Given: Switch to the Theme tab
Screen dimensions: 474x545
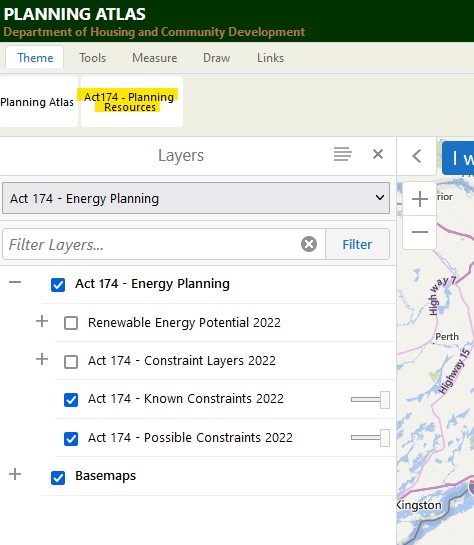Looking at the screenshot, I should click(x=35, y=58).
